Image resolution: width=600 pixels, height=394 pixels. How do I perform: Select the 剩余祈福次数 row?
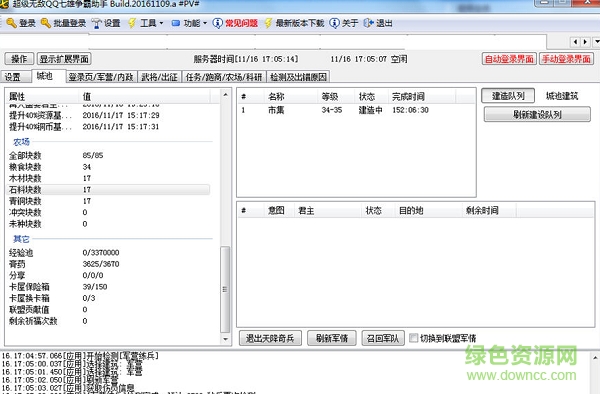109,321
